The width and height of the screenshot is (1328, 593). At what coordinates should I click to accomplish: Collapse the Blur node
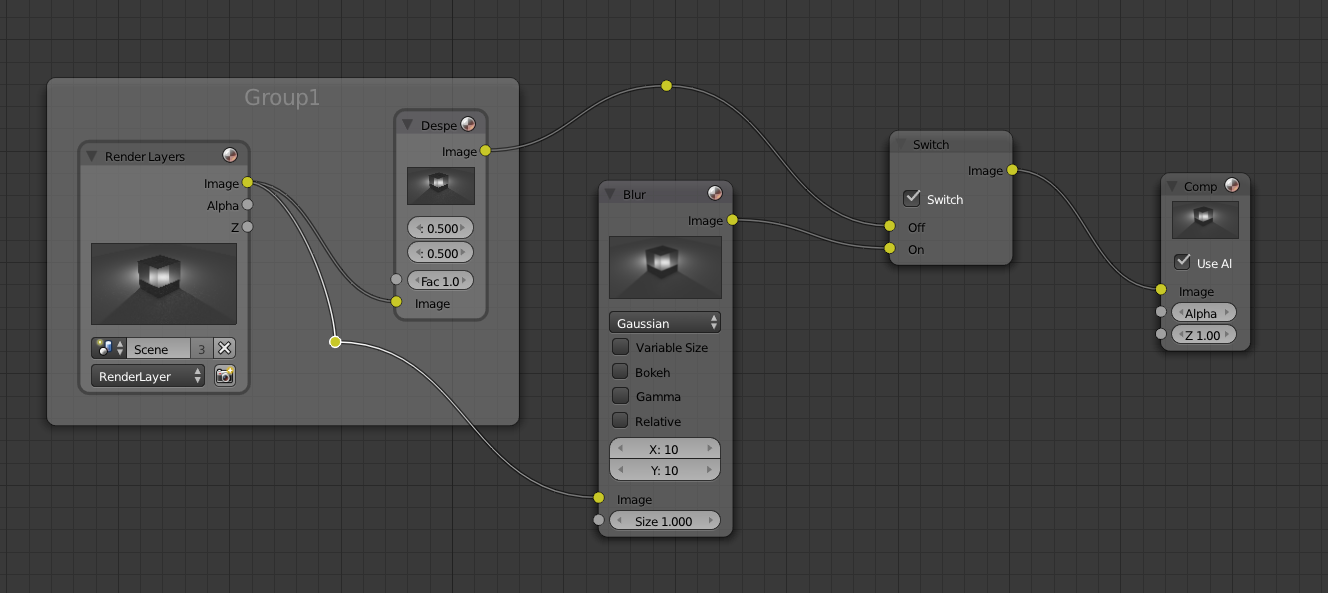610,194
